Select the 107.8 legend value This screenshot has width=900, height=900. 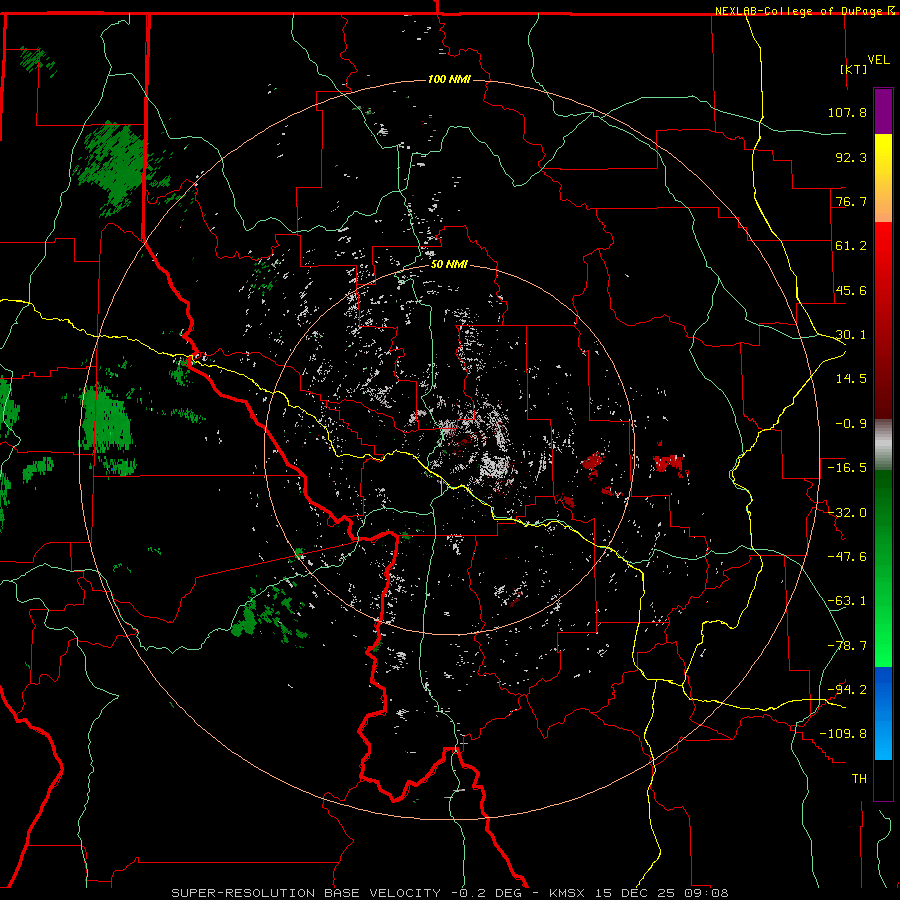tap(847, 112)
